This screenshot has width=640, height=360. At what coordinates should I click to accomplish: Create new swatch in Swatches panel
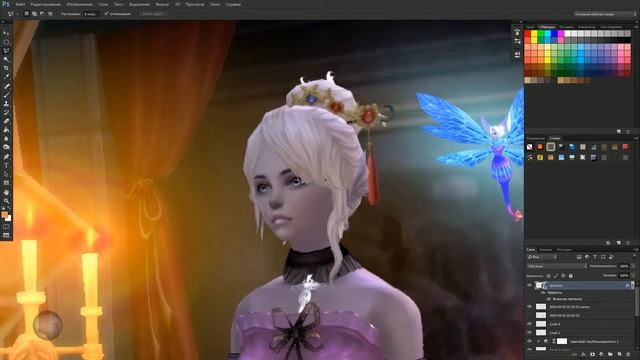619,131
